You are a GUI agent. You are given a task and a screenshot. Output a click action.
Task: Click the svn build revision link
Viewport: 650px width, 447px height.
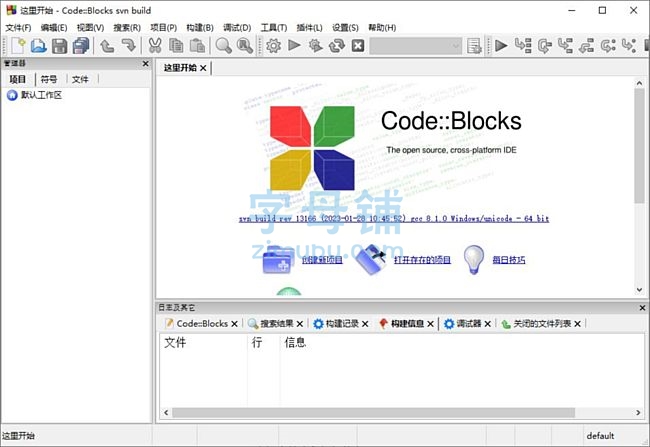[394, 219]
